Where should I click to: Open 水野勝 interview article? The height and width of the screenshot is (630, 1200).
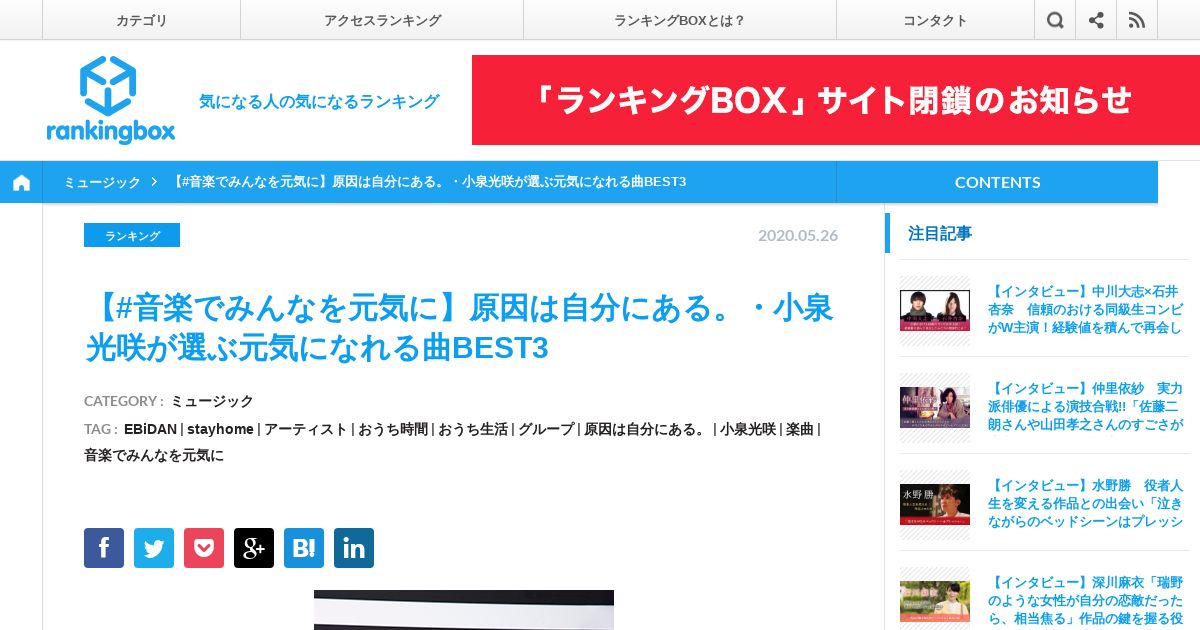coord(1085,503)
